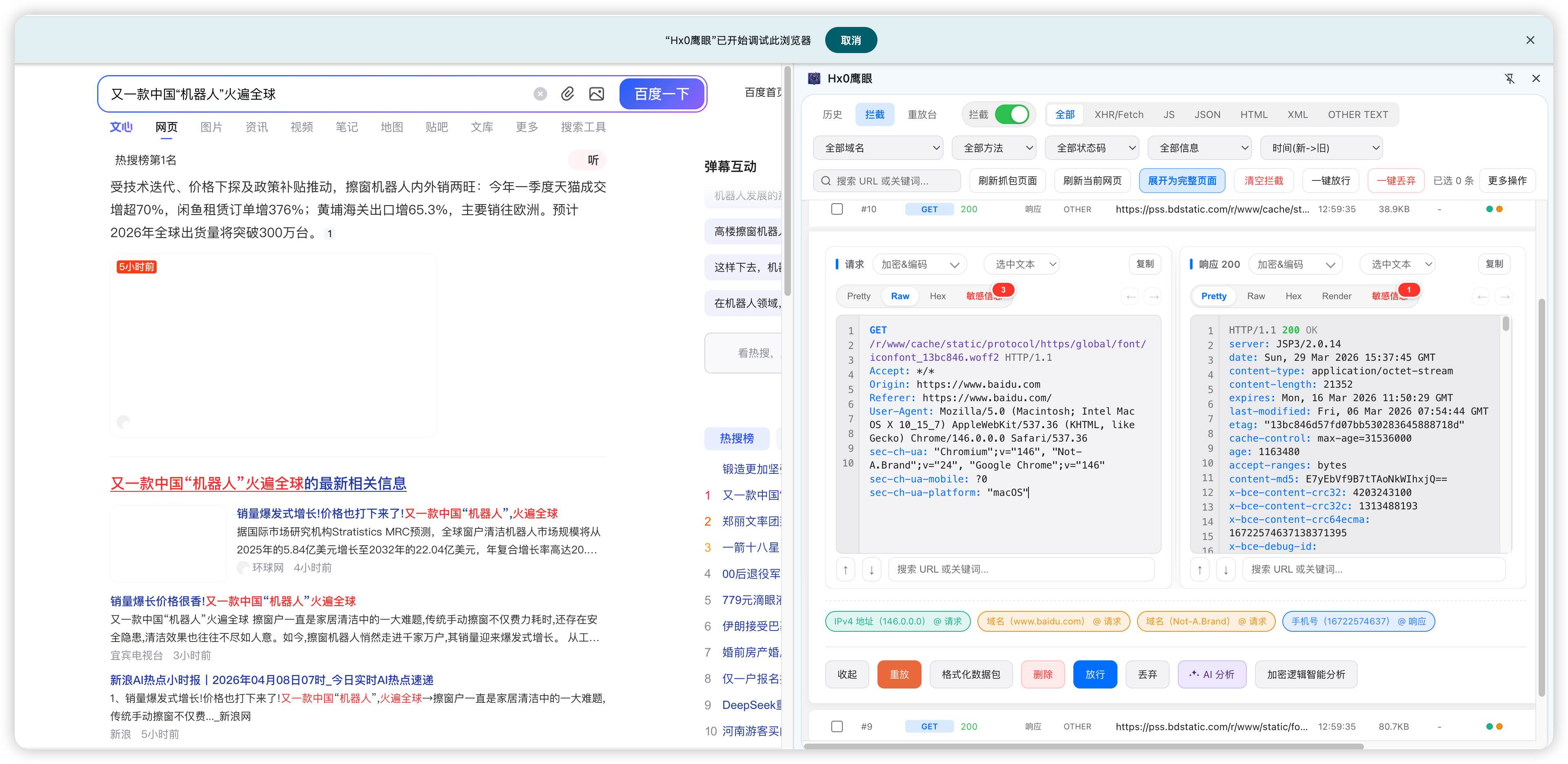
Task: Close the Hx0鹰眼 panel
Action: [x=1536, y=78]
